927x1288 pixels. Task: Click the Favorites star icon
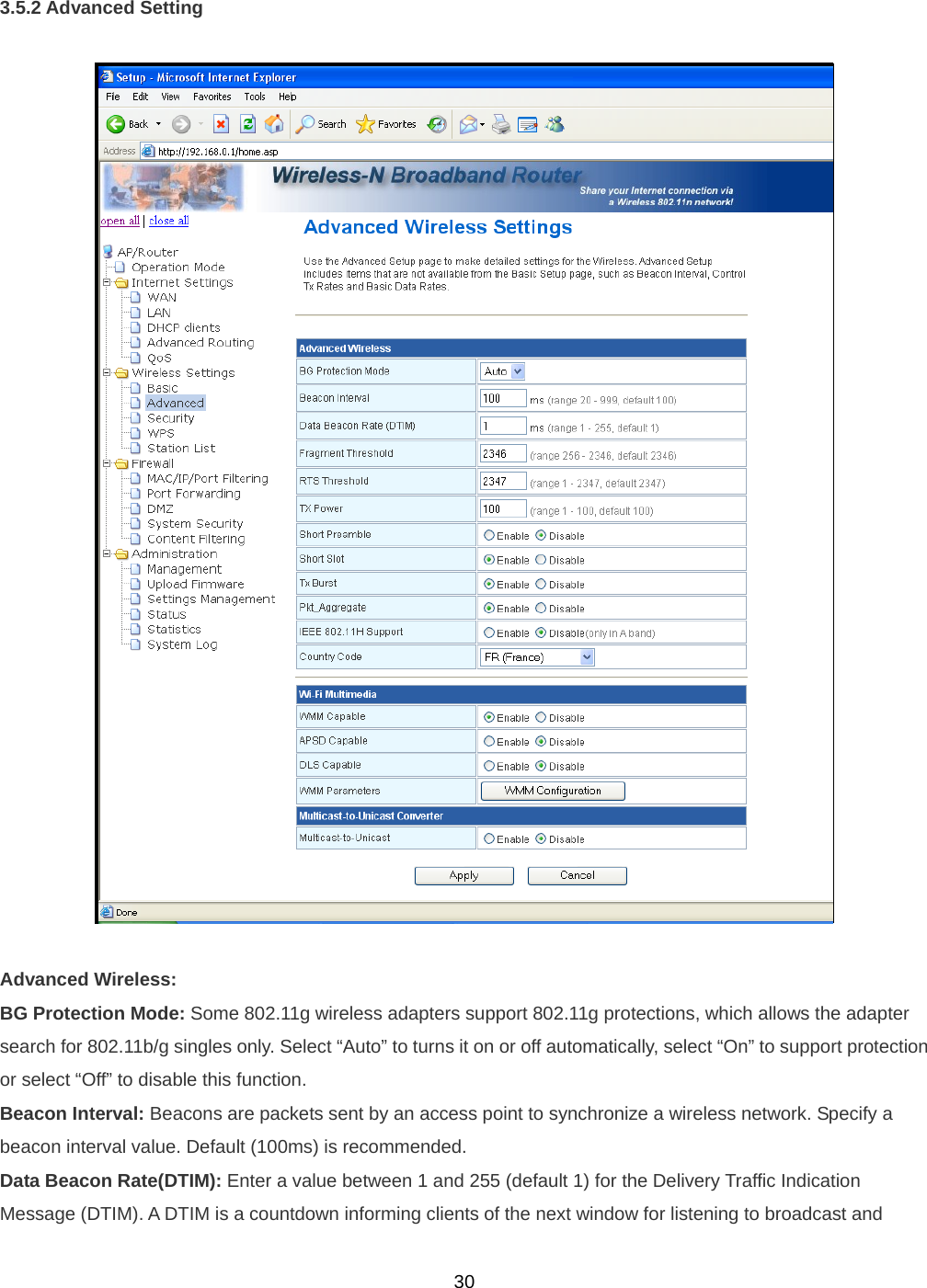click(x=366, y=124)
